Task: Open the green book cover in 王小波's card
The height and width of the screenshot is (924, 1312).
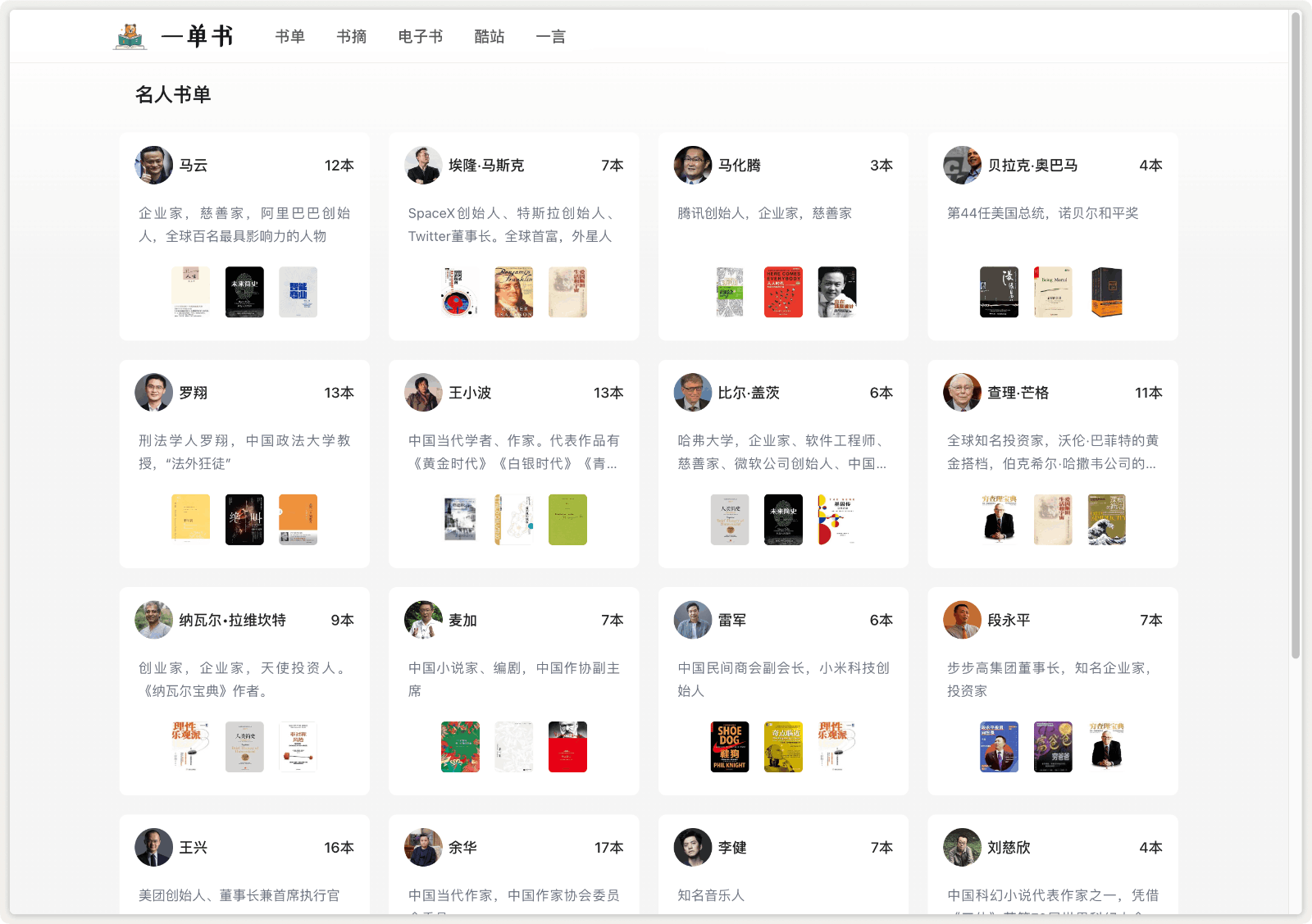Action: [x=567, y=520]
